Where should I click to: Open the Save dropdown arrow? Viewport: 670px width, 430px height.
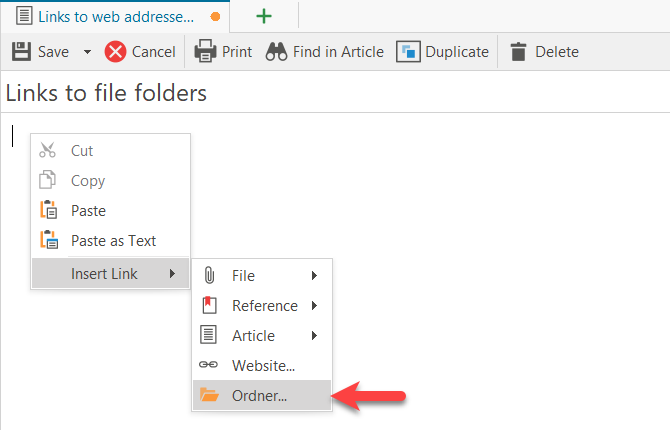[87, 52]
